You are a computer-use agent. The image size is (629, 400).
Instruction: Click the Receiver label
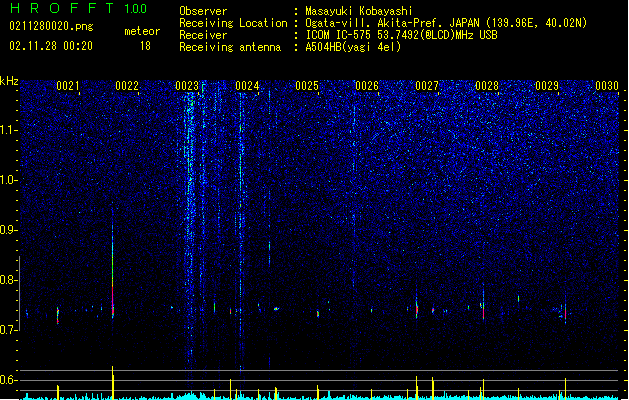coord(203,35)
